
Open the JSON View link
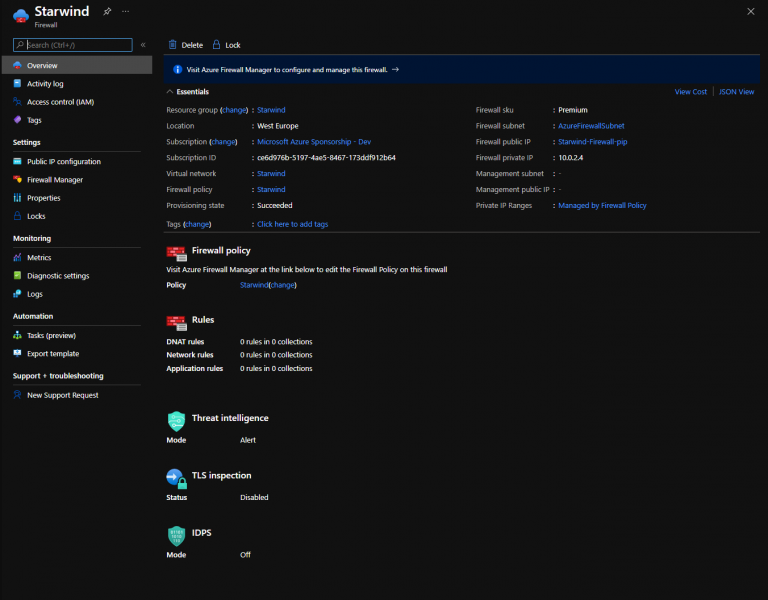click(736, 92)
